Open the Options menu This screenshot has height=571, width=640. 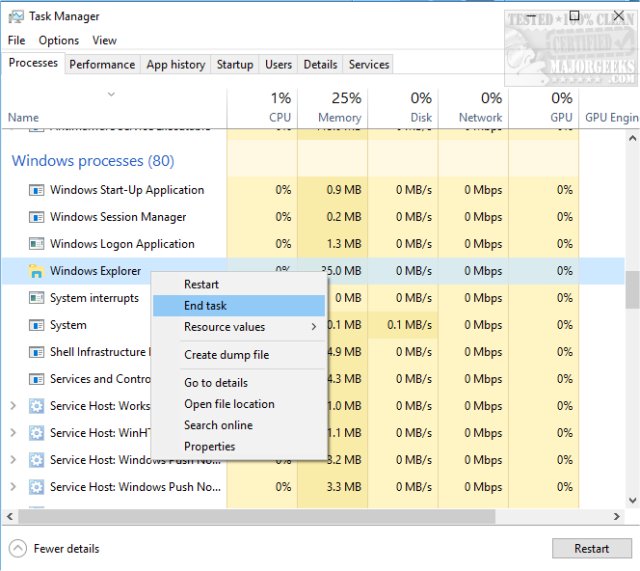click(59, 40)
